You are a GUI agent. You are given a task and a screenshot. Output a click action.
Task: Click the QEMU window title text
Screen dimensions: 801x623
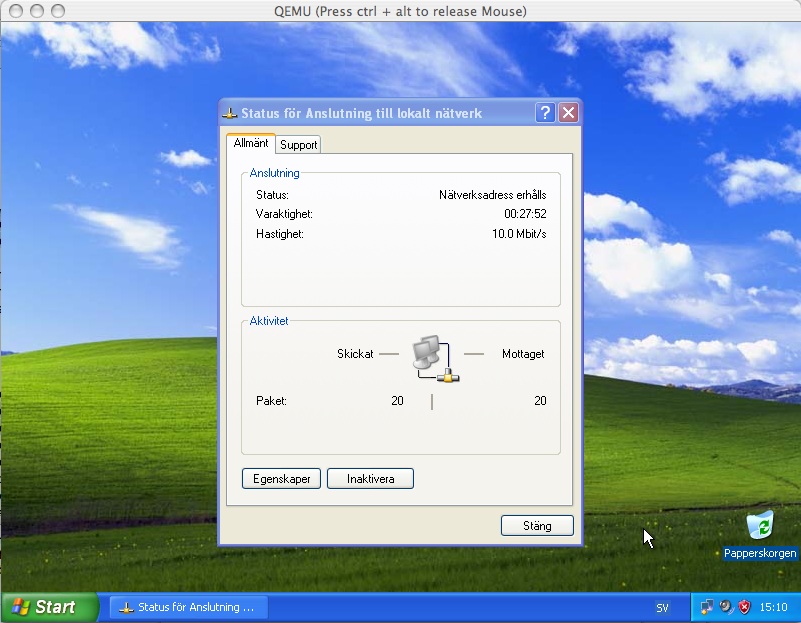coord(400,11)
